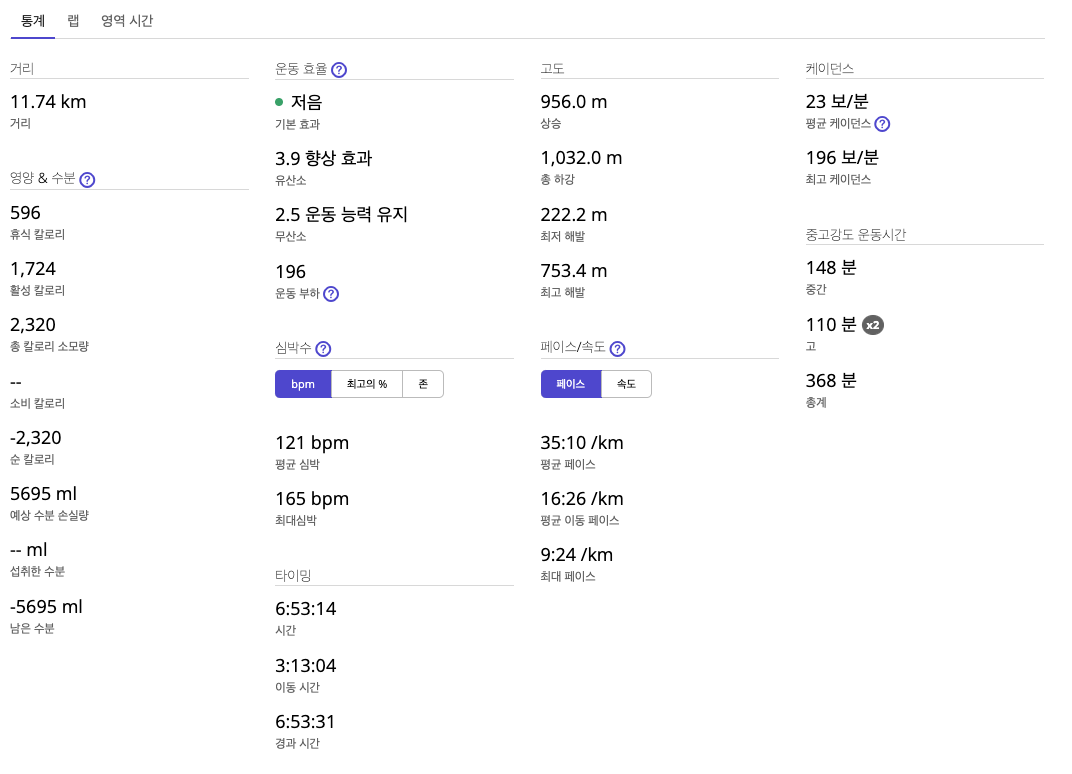Select the bpm display mode
The width and height of the screenshot is (1072, 774).
pos(303,383)
